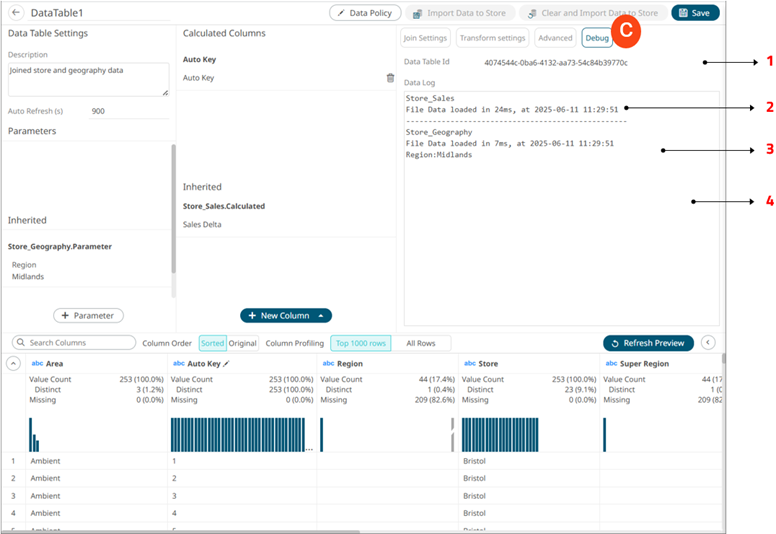Click the abc type icon for Store column

point(469,364)
